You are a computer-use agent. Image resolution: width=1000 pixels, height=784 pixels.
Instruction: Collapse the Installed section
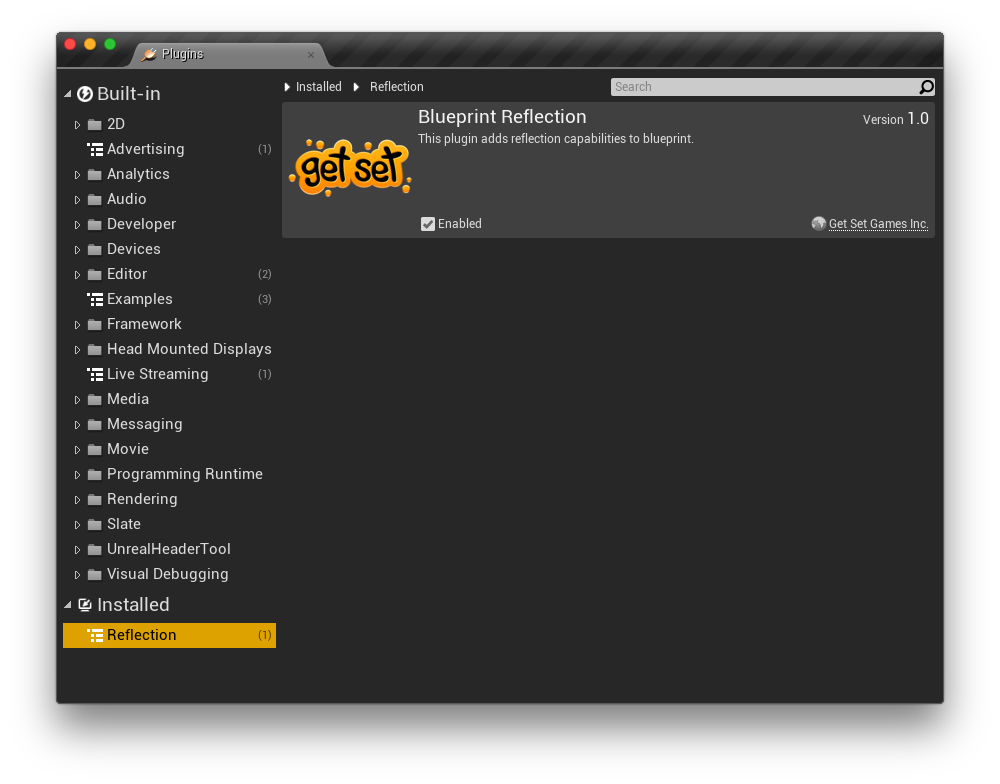coord(68,605)
